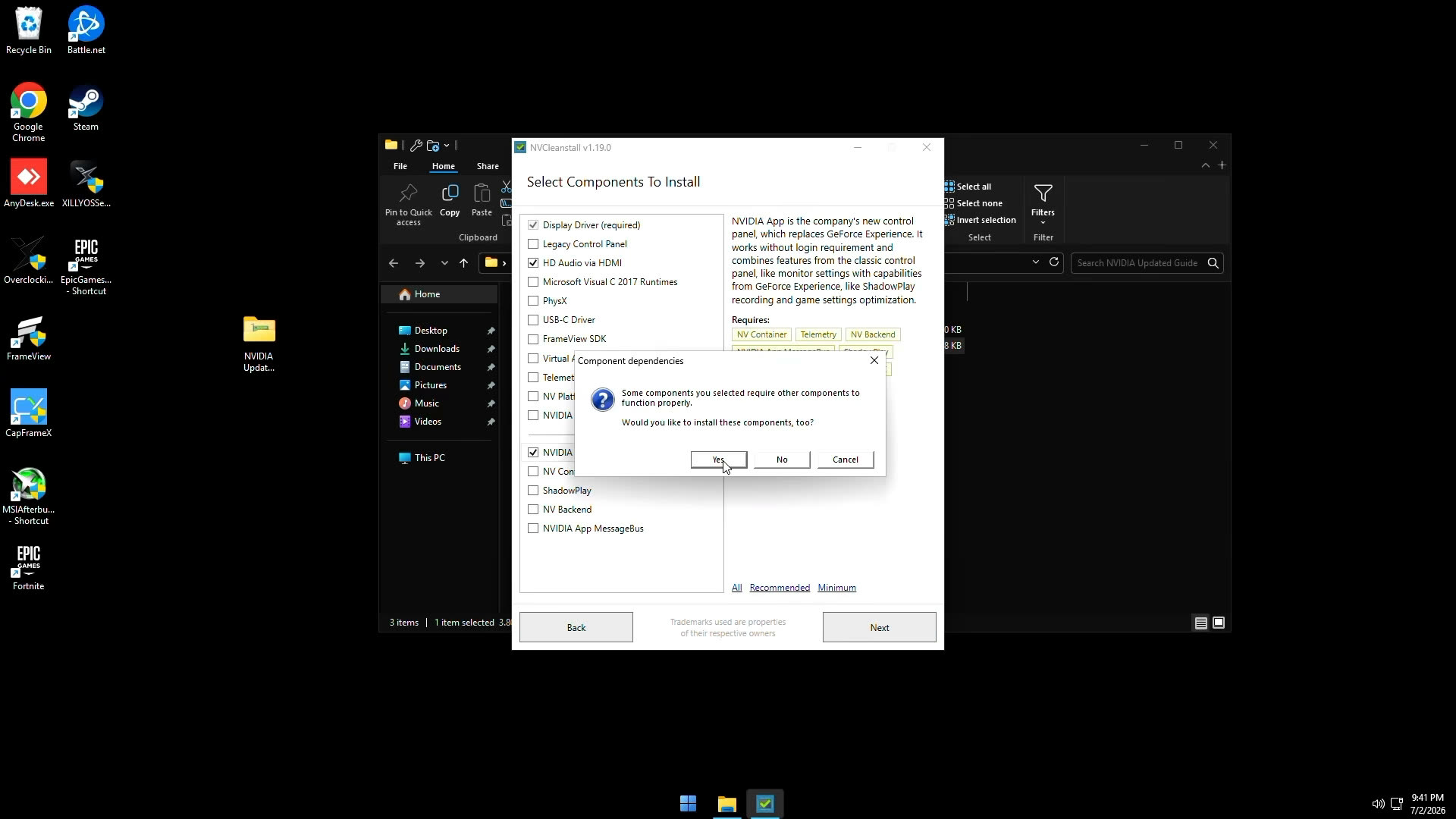1456x819 pixels.
Task: Open MSIAfterburner Shortcut desktop icon
Action: click(x=29, y=496)
